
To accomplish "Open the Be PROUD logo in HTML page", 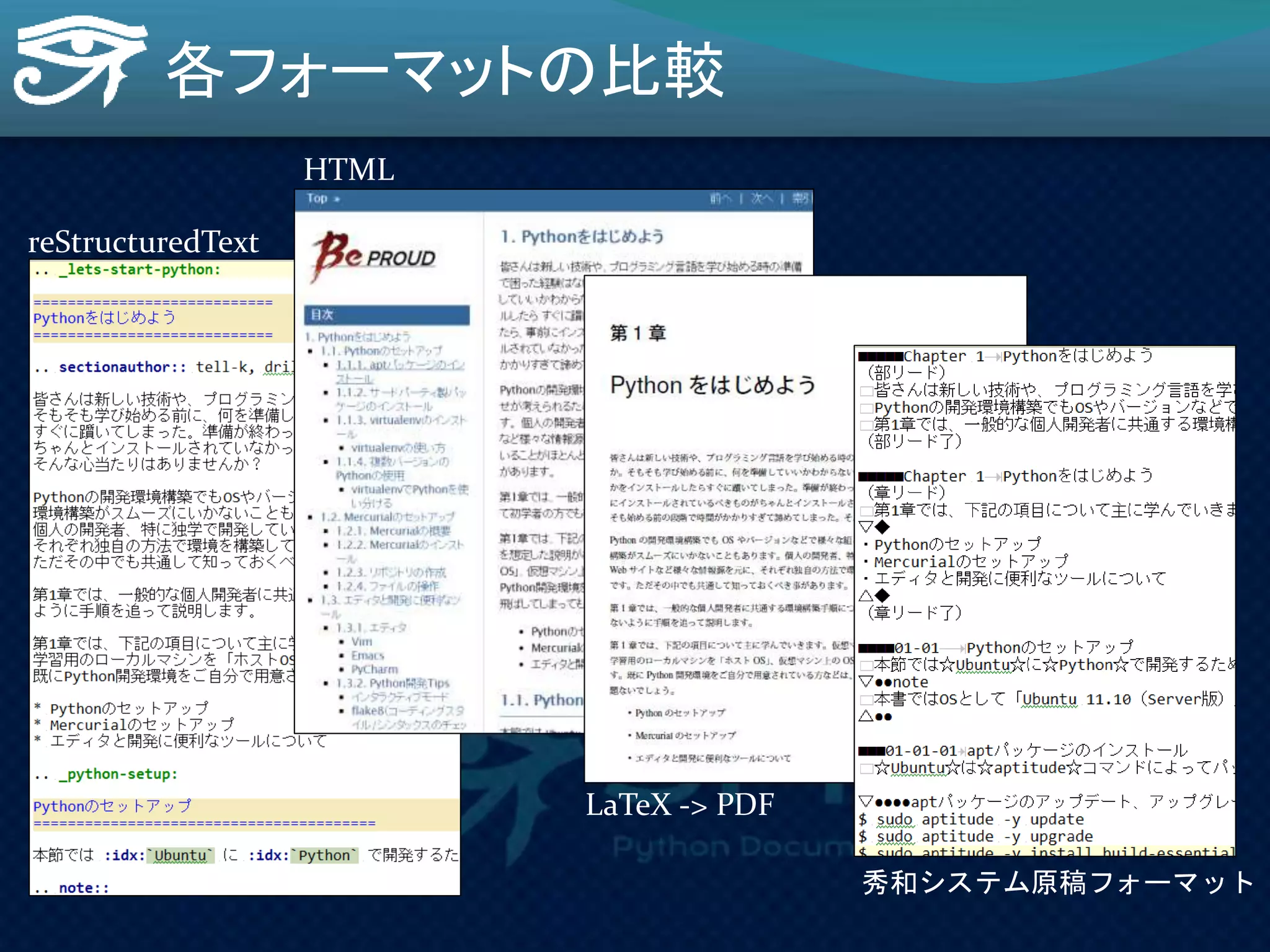I will 374,256.
